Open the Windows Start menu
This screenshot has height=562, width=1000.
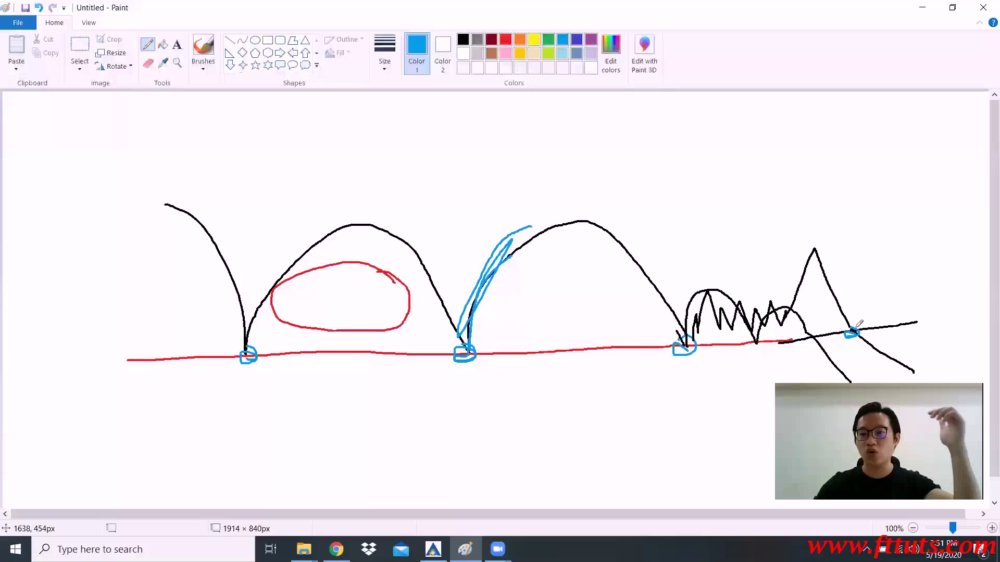(x=15, y=549)
